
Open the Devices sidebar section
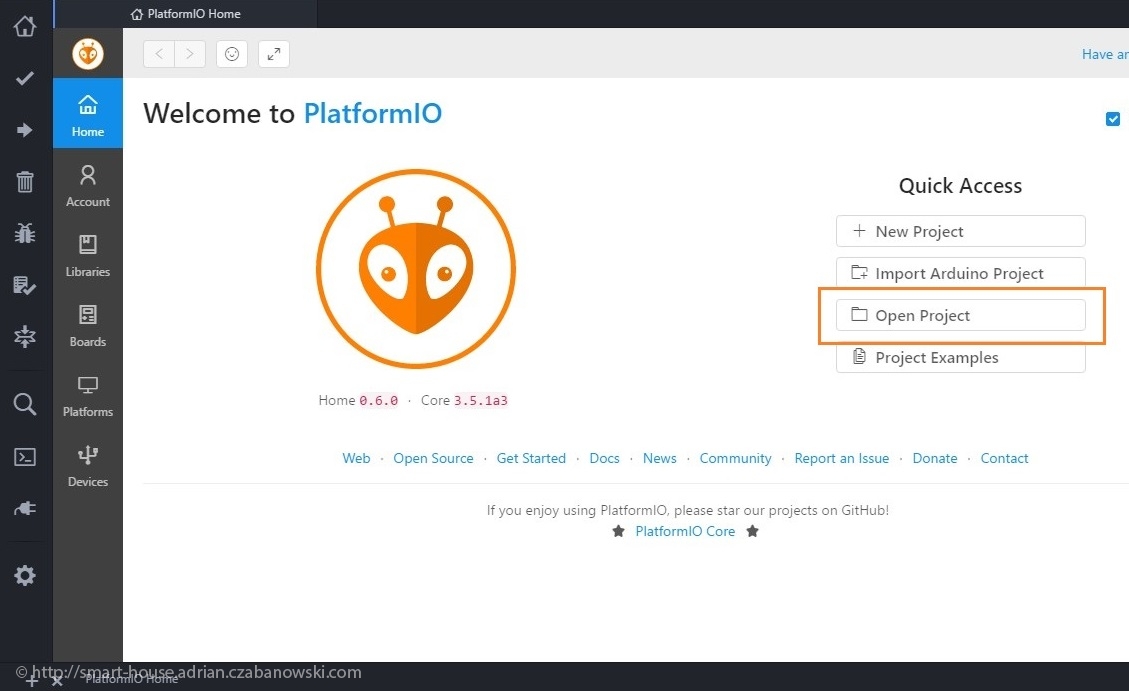88,465
